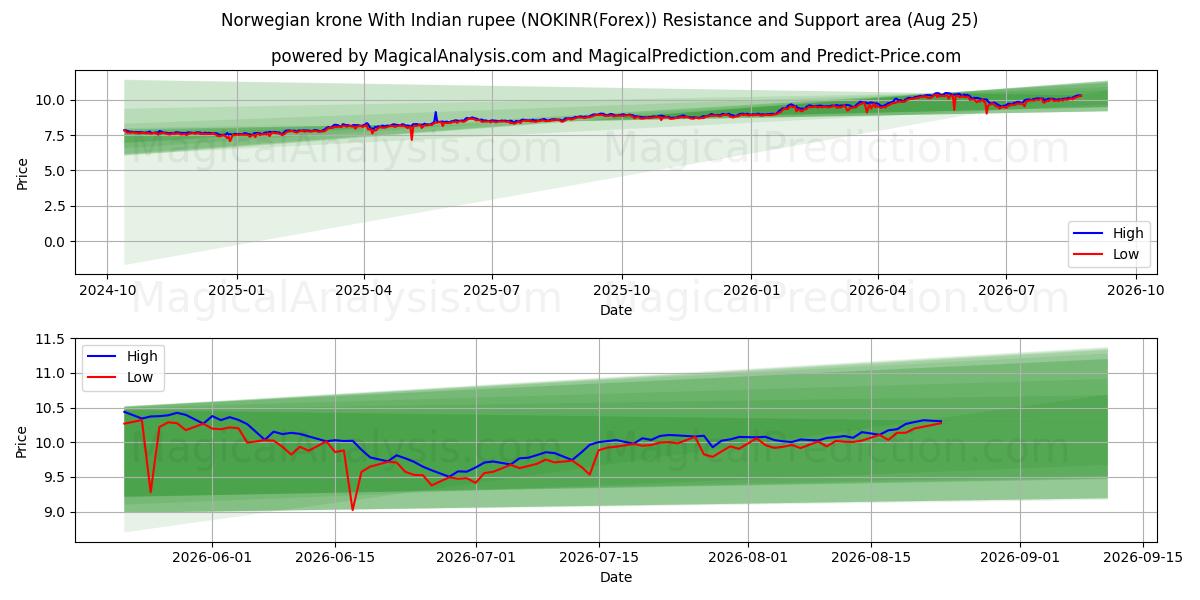Click the 'powered by MagicalAnalysis.com' subtitle

615,56
